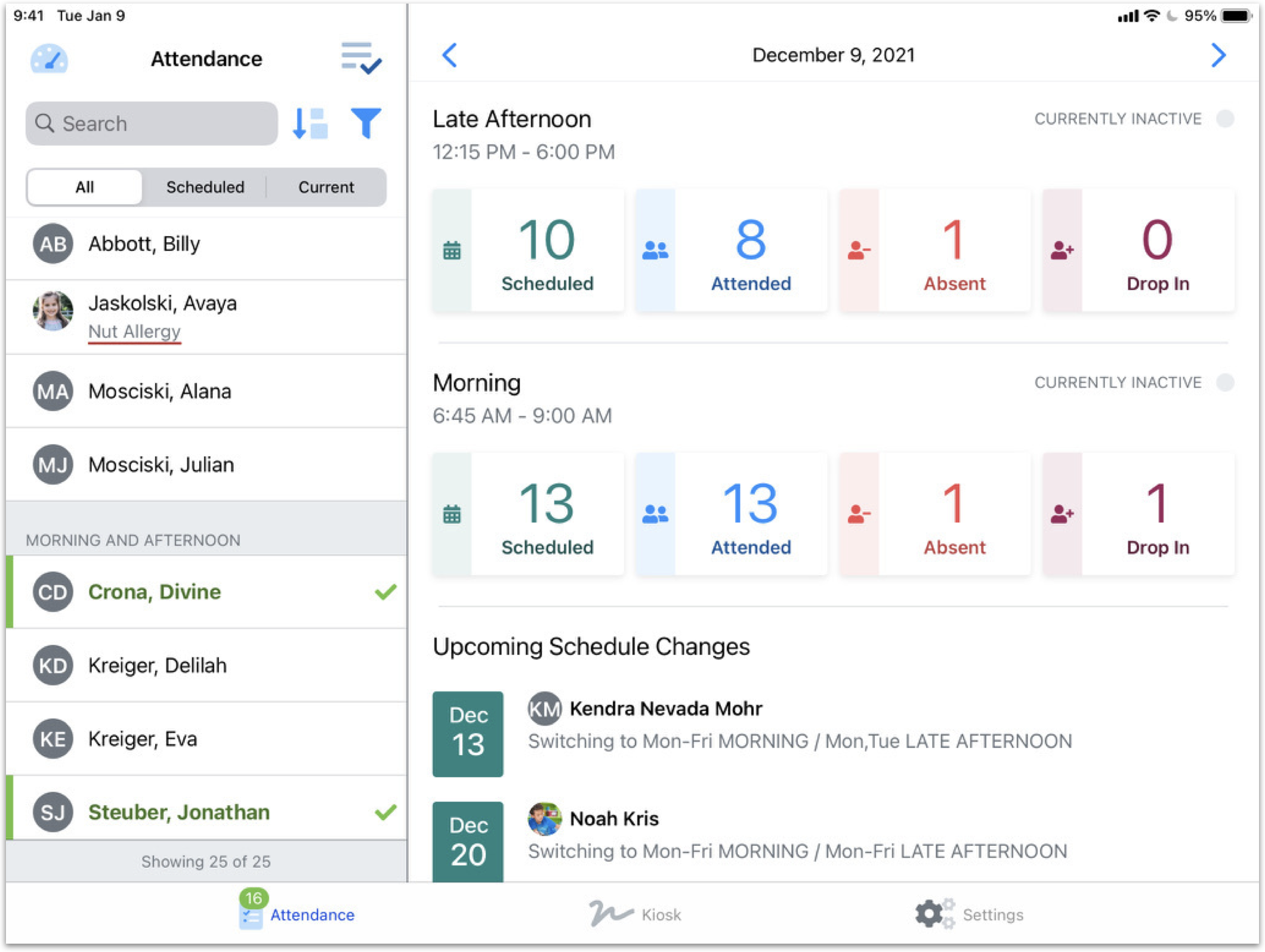Switch to Current segment
The width and height of the screenshot is (1265, 952).
(326, 187)
